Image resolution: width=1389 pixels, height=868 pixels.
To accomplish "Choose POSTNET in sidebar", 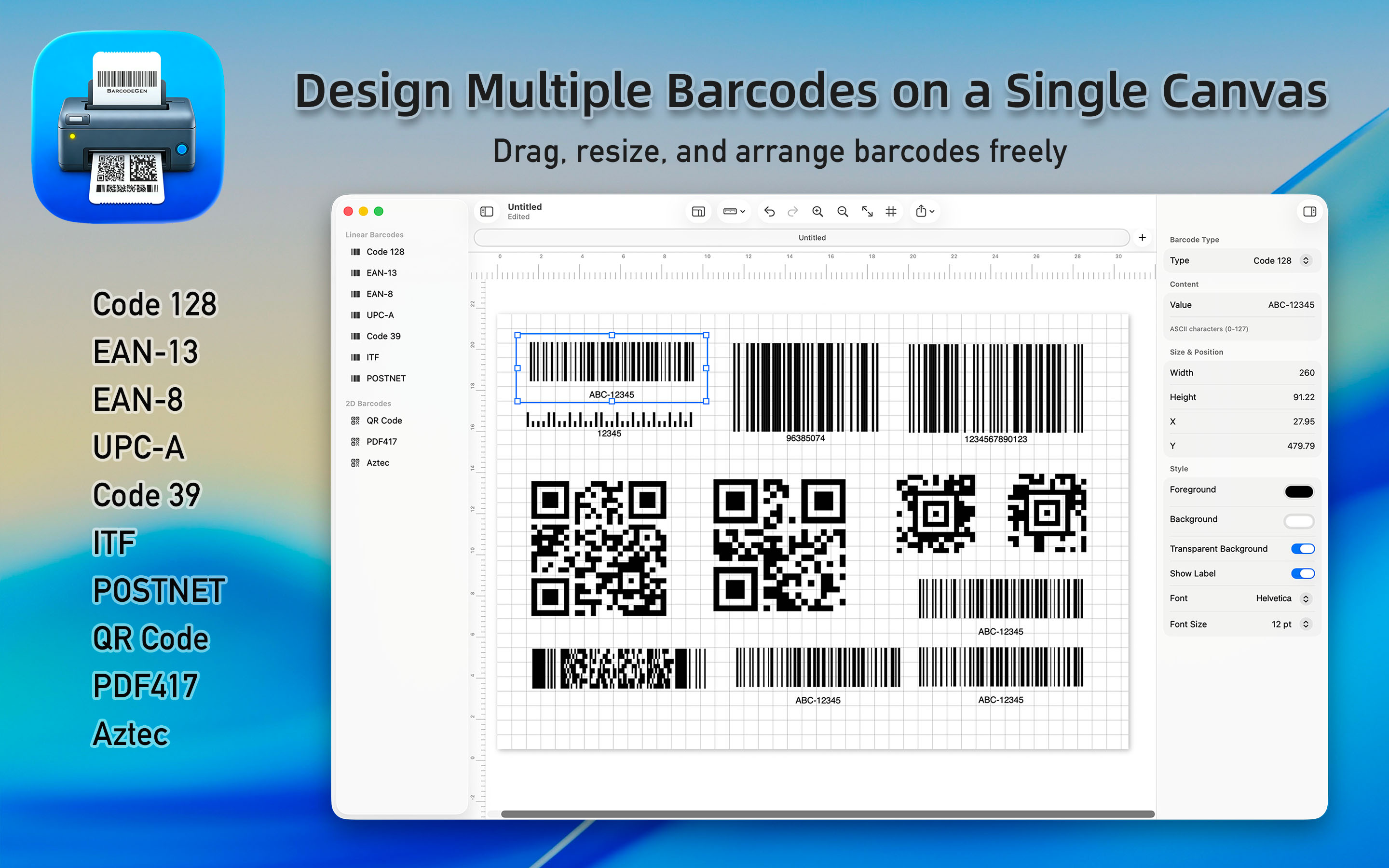I will [386, 379].
